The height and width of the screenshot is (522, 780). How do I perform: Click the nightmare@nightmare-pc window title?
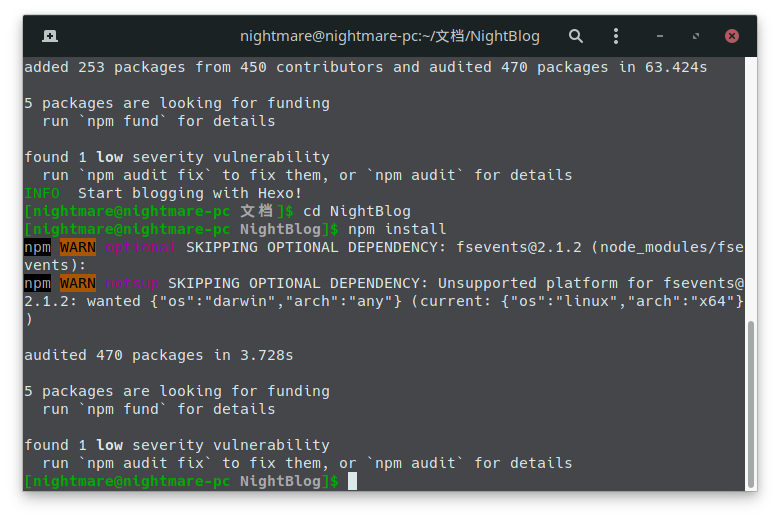click(x=390, y=36)
